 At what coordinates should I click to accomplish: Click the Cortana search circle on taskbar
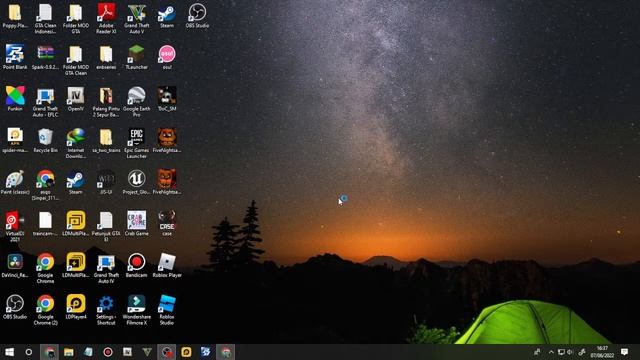29,352
